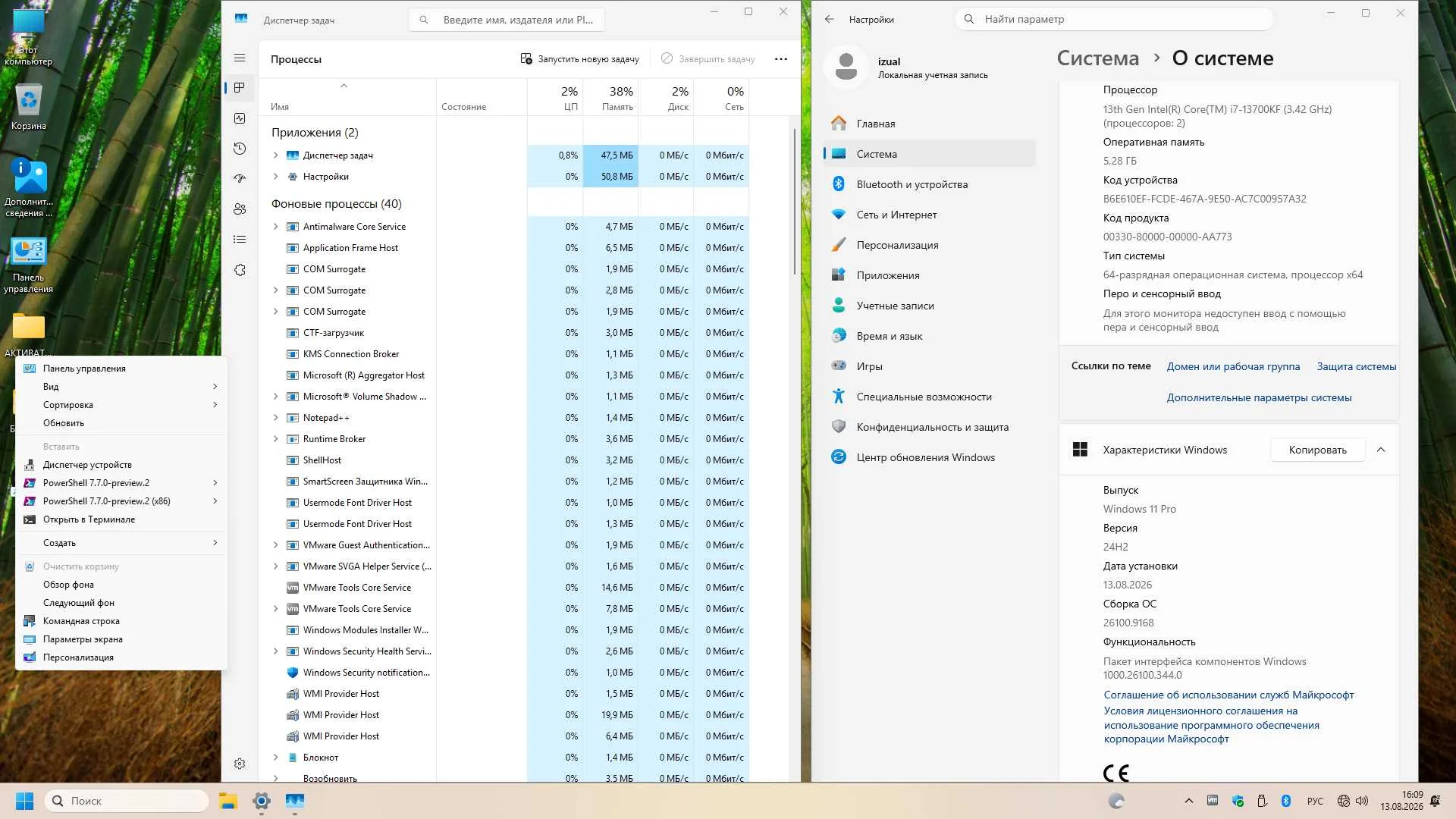Image resolution: width=1456 pixels, height=819 pixels.
Task: Open Персонализация in Settings sidebar
Action: click(930, 245)
